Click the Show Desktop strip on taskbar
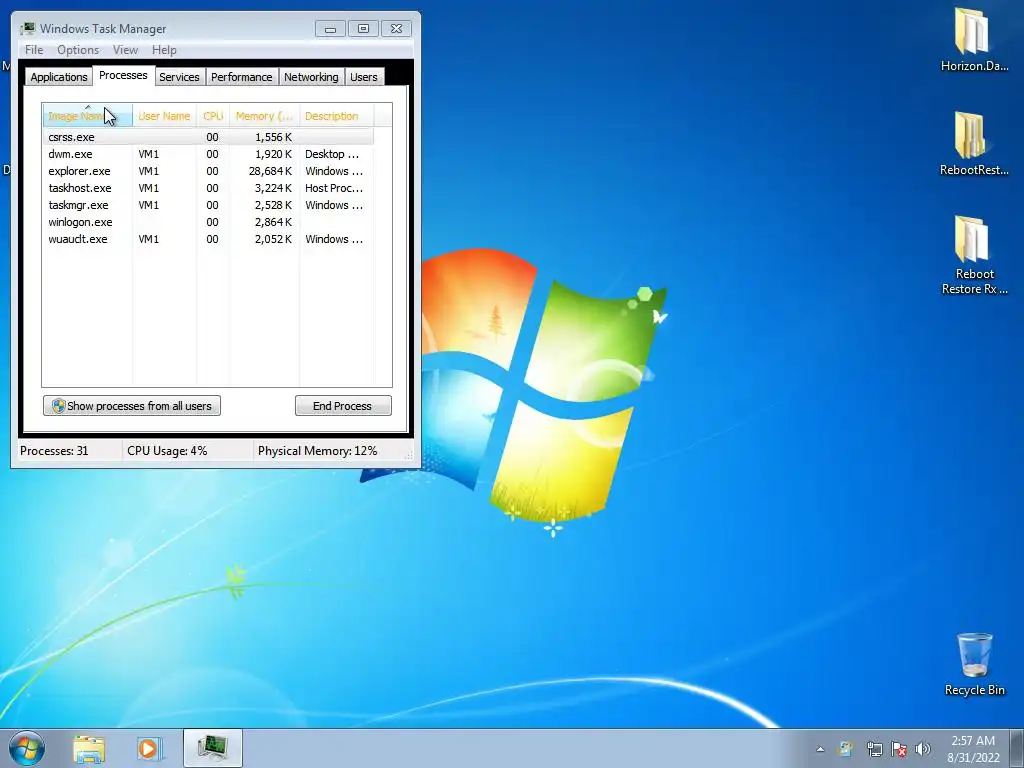Screen dimensions: 1024x768 (x=1018, y=748)
